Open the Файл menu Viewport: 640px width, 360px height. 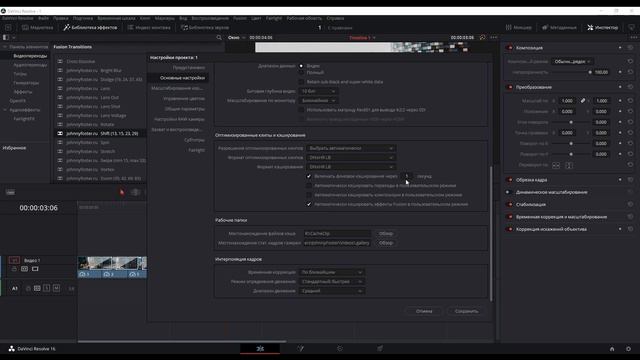(x=43, y=18)
